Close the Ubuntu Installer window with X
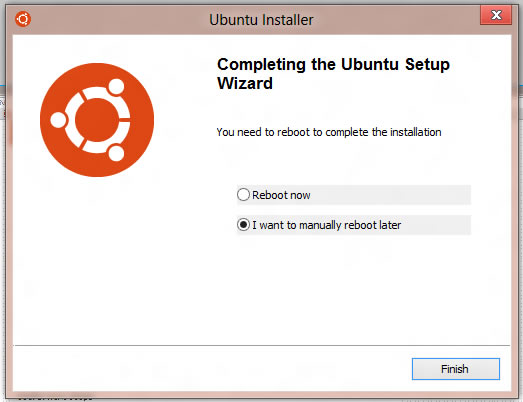This screenshot has height=402, width=523. coord(496,15)
